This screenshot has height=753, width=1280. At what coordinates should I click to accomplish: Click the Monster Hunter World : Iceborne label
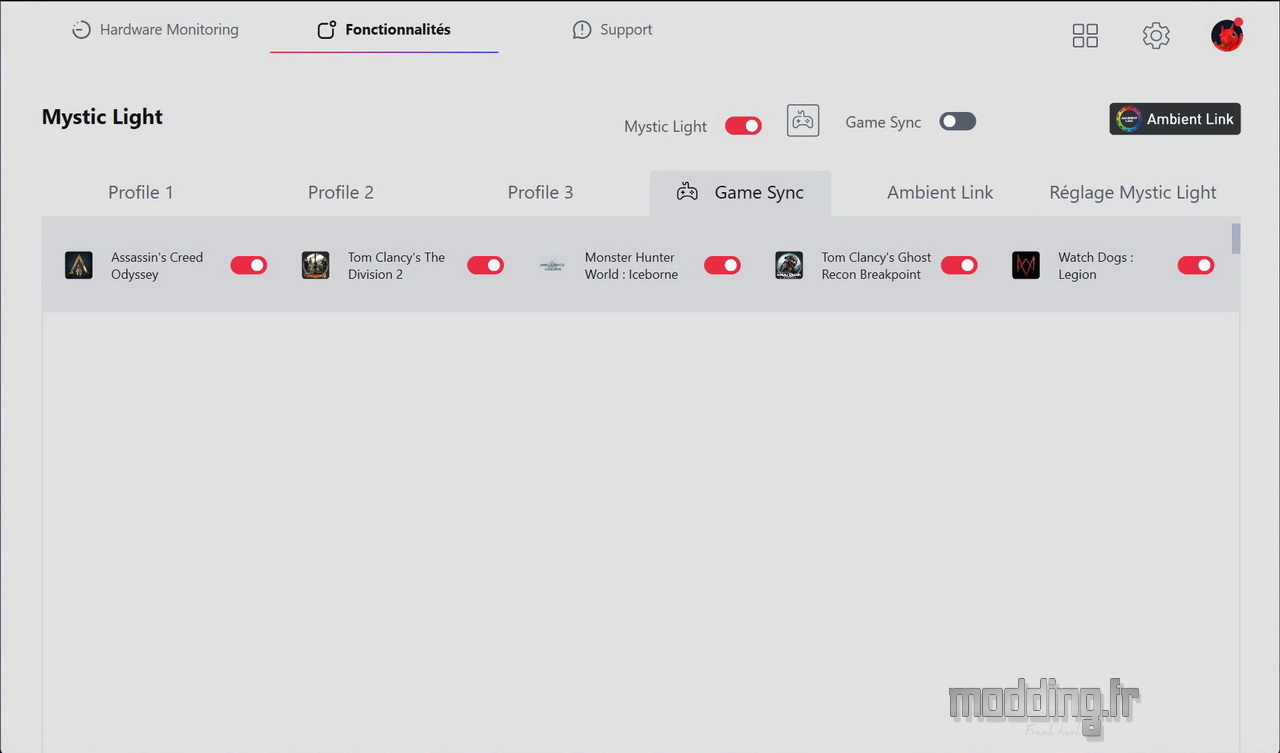631,266
